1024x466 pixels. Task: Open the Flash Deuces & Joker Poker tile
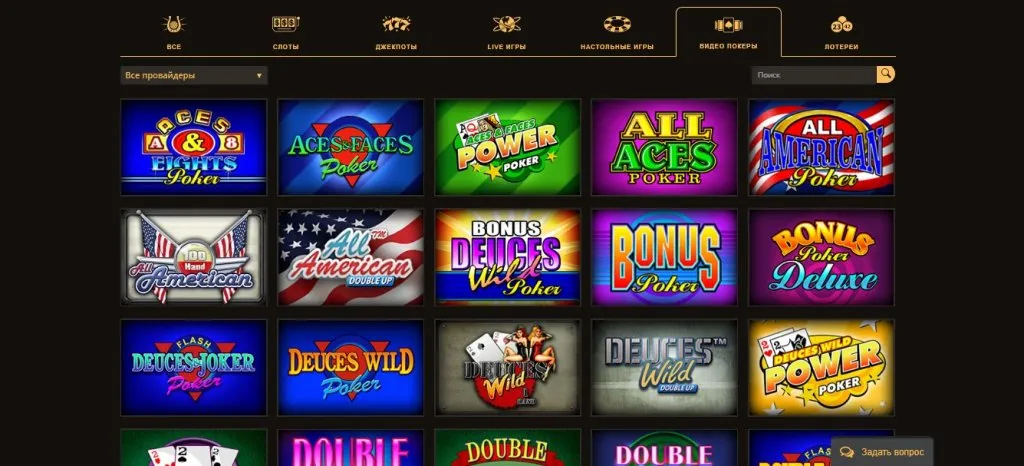click(193, 367)
